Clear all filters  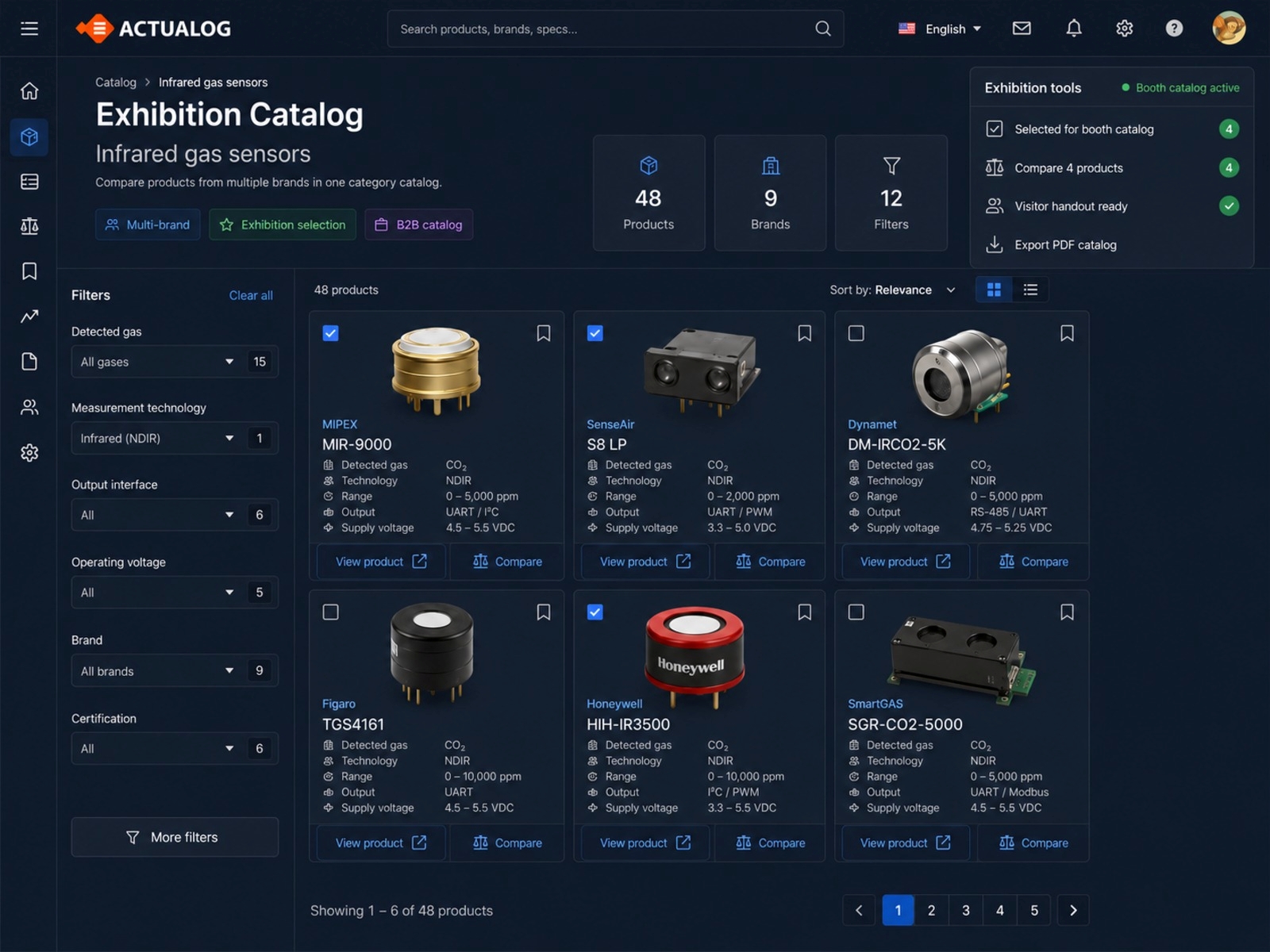pyautogui.click(x=251, y=295)
